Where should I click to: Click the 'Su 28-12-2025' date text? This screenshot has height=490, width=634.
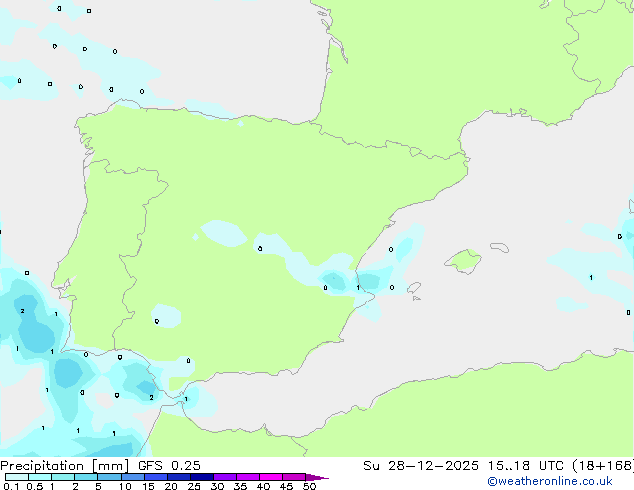point(421,466)
